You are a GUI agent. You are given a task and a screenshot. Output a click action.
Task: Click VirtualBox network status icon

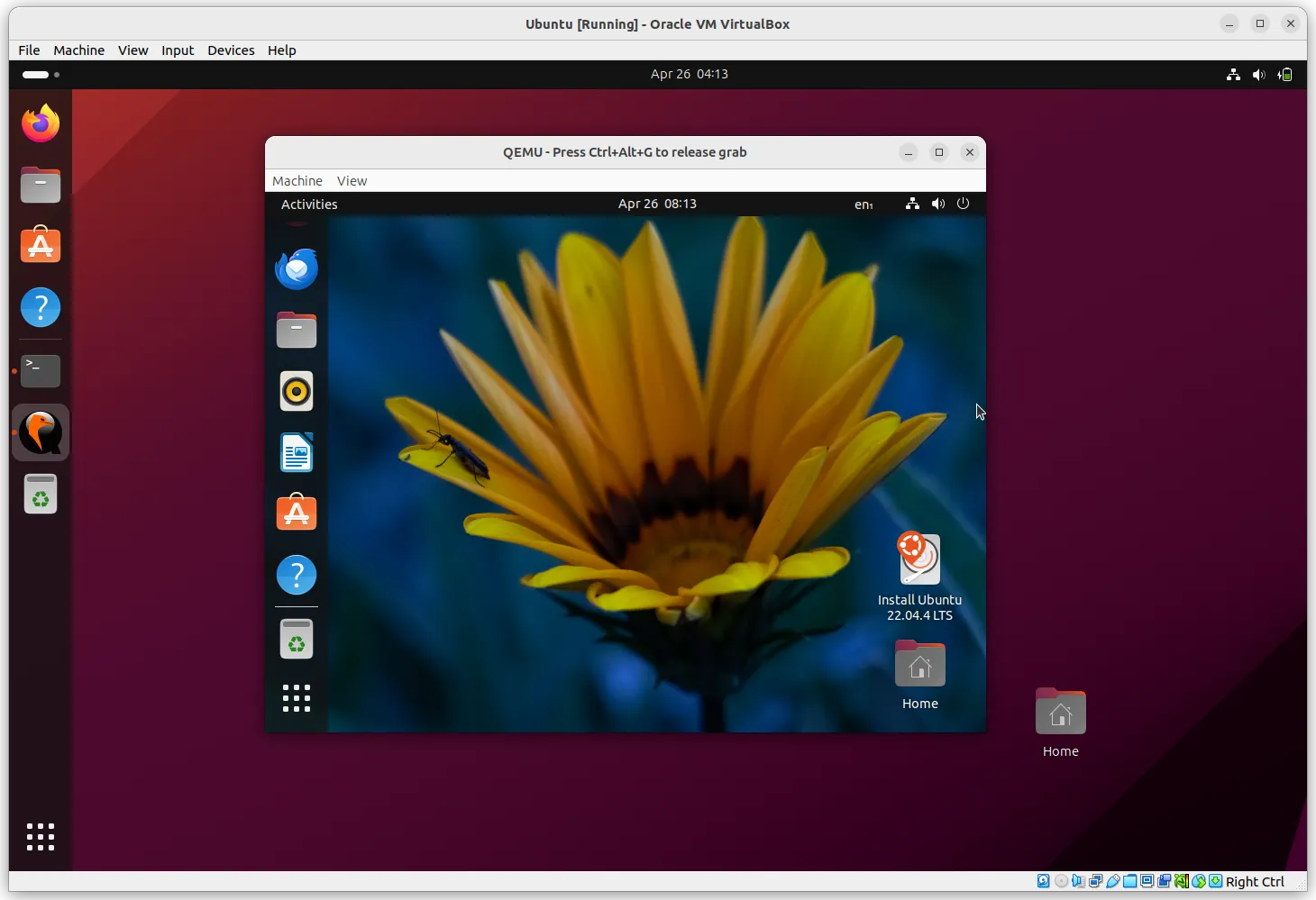click(1095, 881)
